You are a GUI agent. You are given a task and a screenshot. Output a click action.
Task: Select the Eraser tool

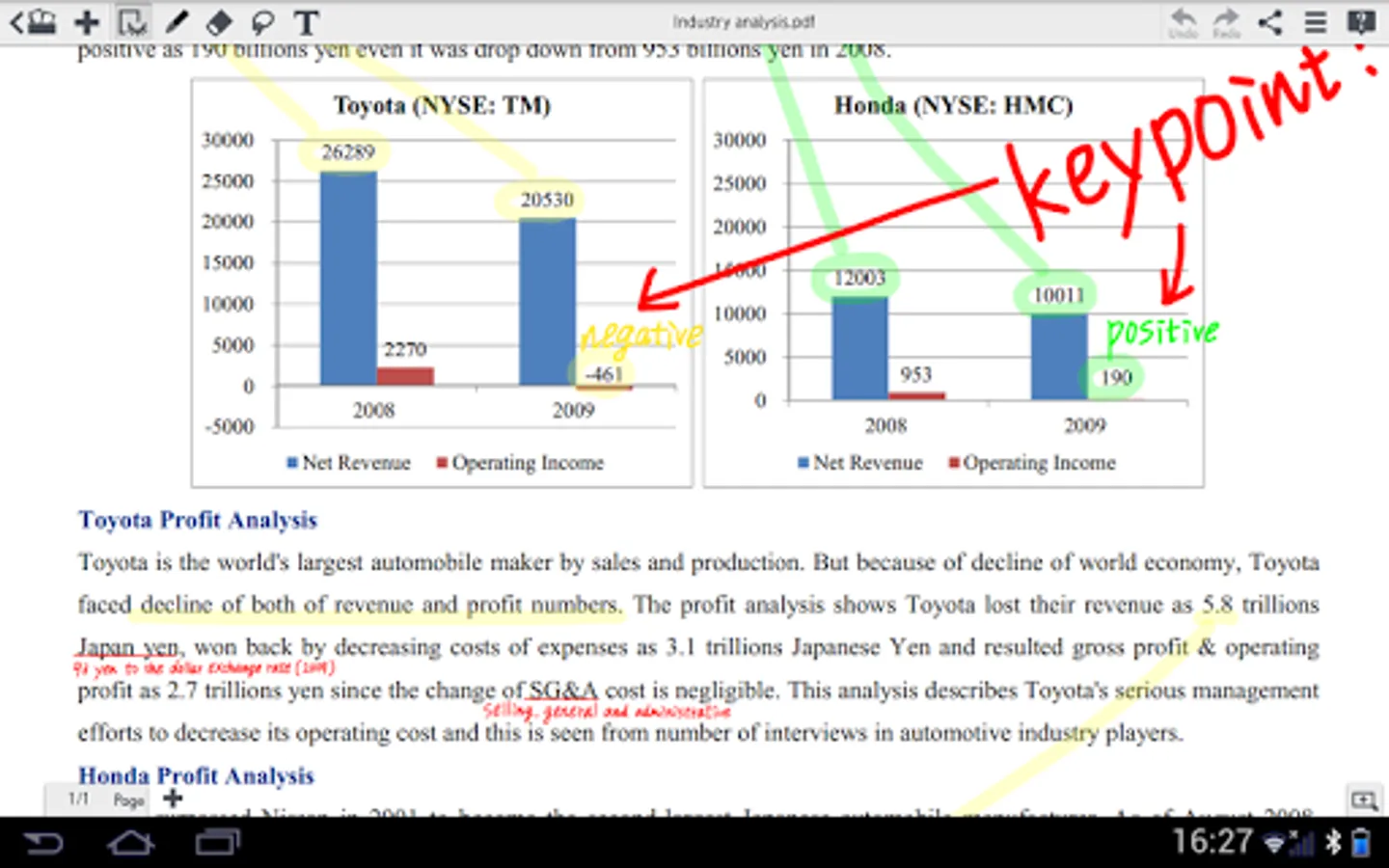[x=220, y=21]
